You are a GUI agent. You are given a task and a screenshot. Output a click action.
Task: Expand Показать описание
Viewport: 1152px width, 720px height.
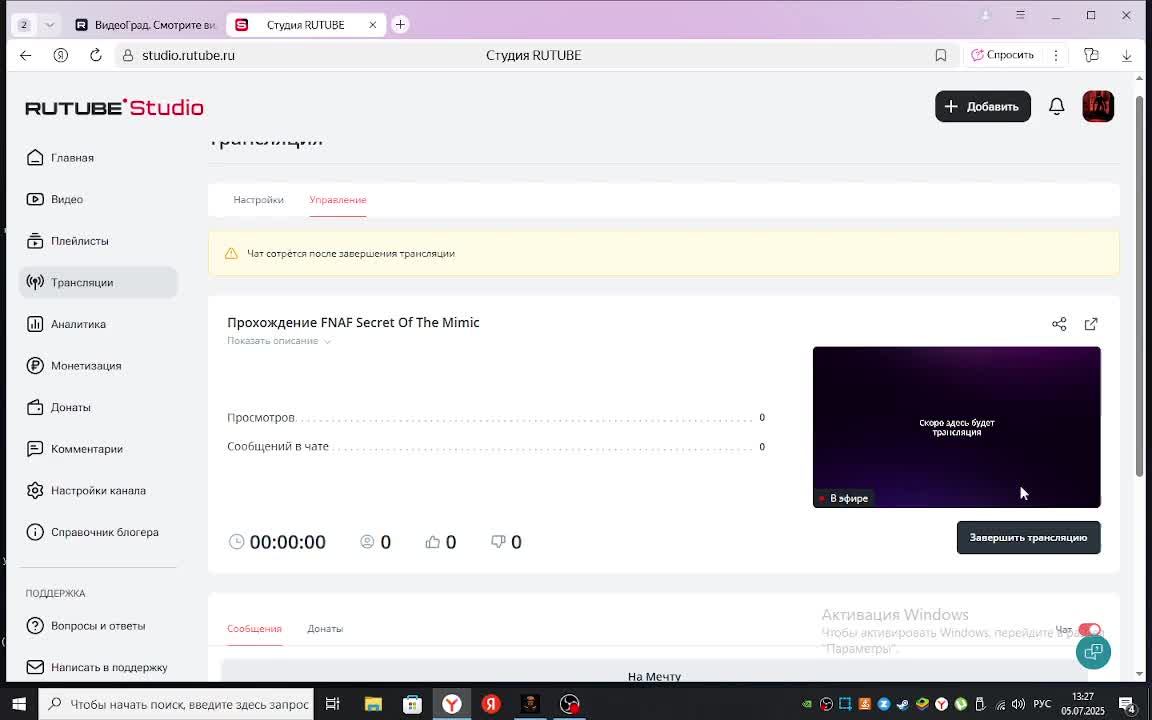279,341
